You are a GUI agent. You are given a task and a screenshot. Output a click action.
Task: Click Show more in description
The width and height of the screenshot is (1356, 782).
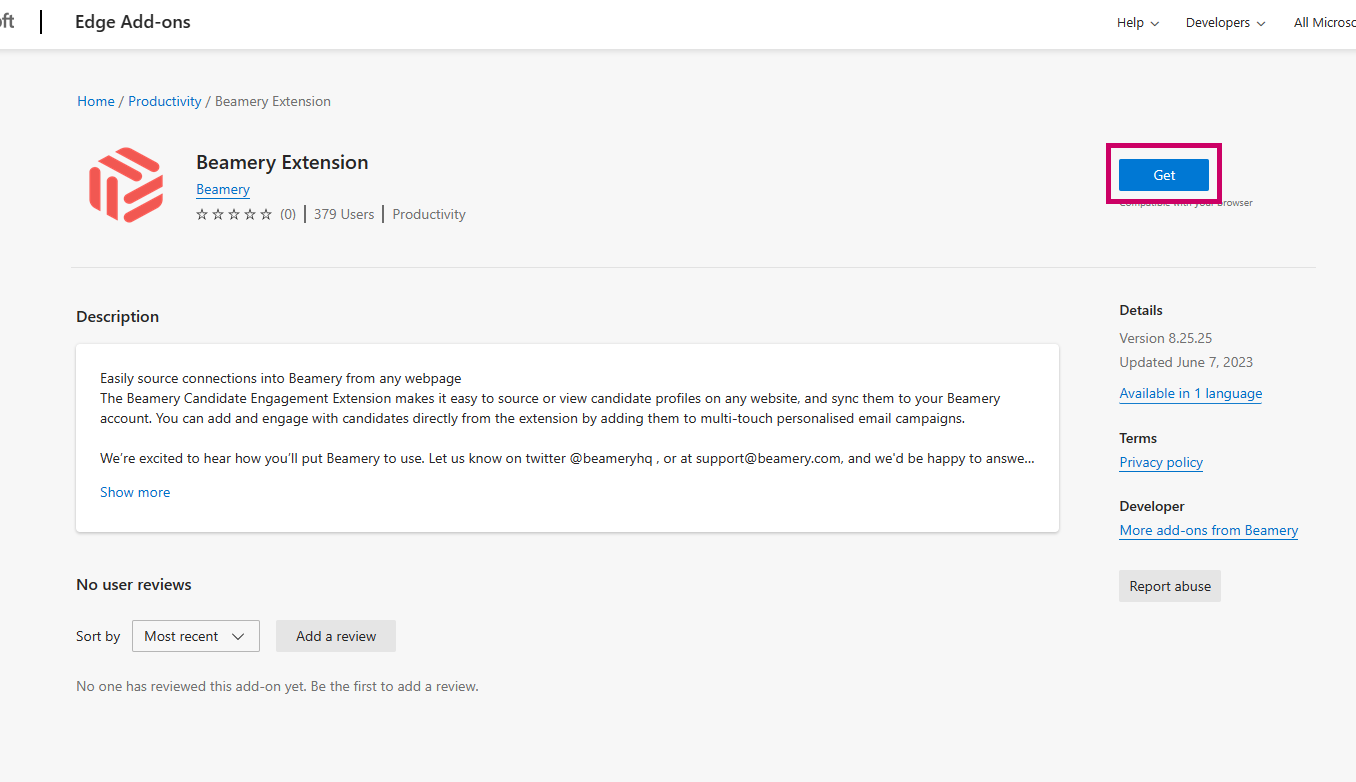135,492
